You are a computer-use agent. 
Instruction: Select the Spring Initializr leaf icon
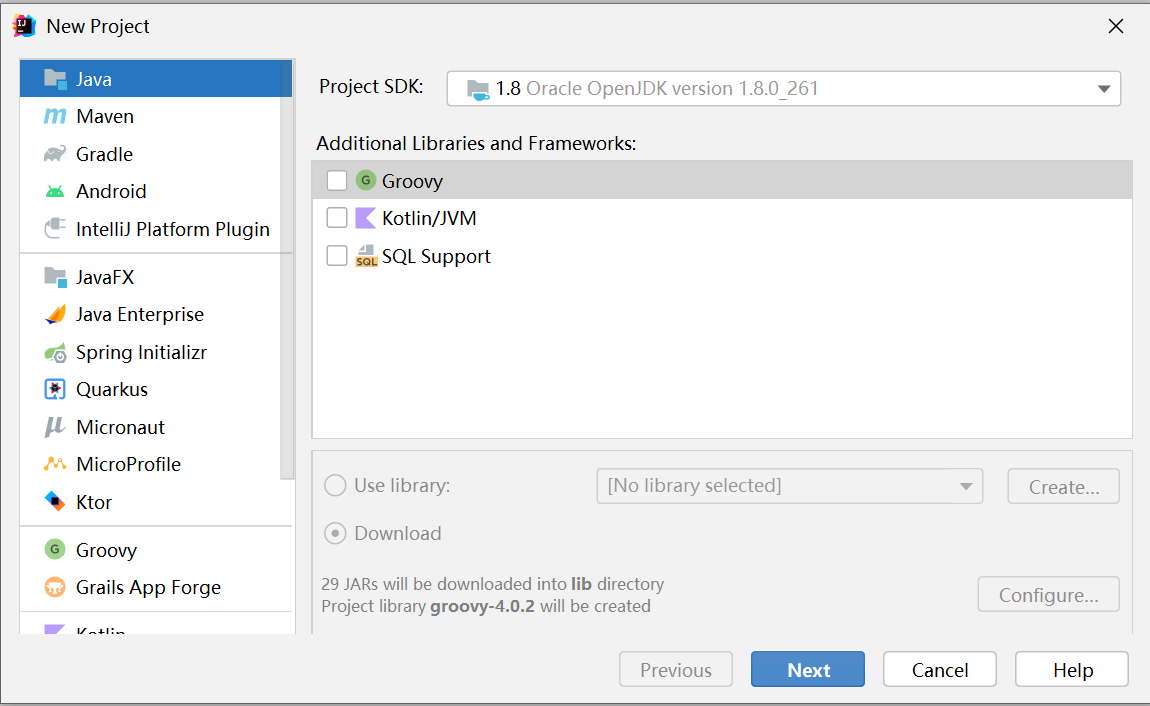(x=55, y=353)
